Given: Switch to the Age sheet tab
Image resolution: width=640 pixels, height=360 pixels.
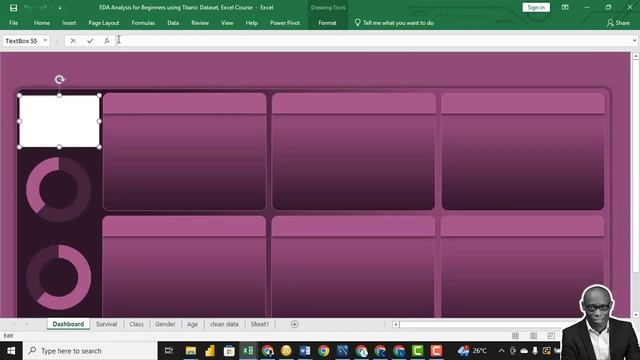Looking at the screenshot, I should [x=192, y=324].
